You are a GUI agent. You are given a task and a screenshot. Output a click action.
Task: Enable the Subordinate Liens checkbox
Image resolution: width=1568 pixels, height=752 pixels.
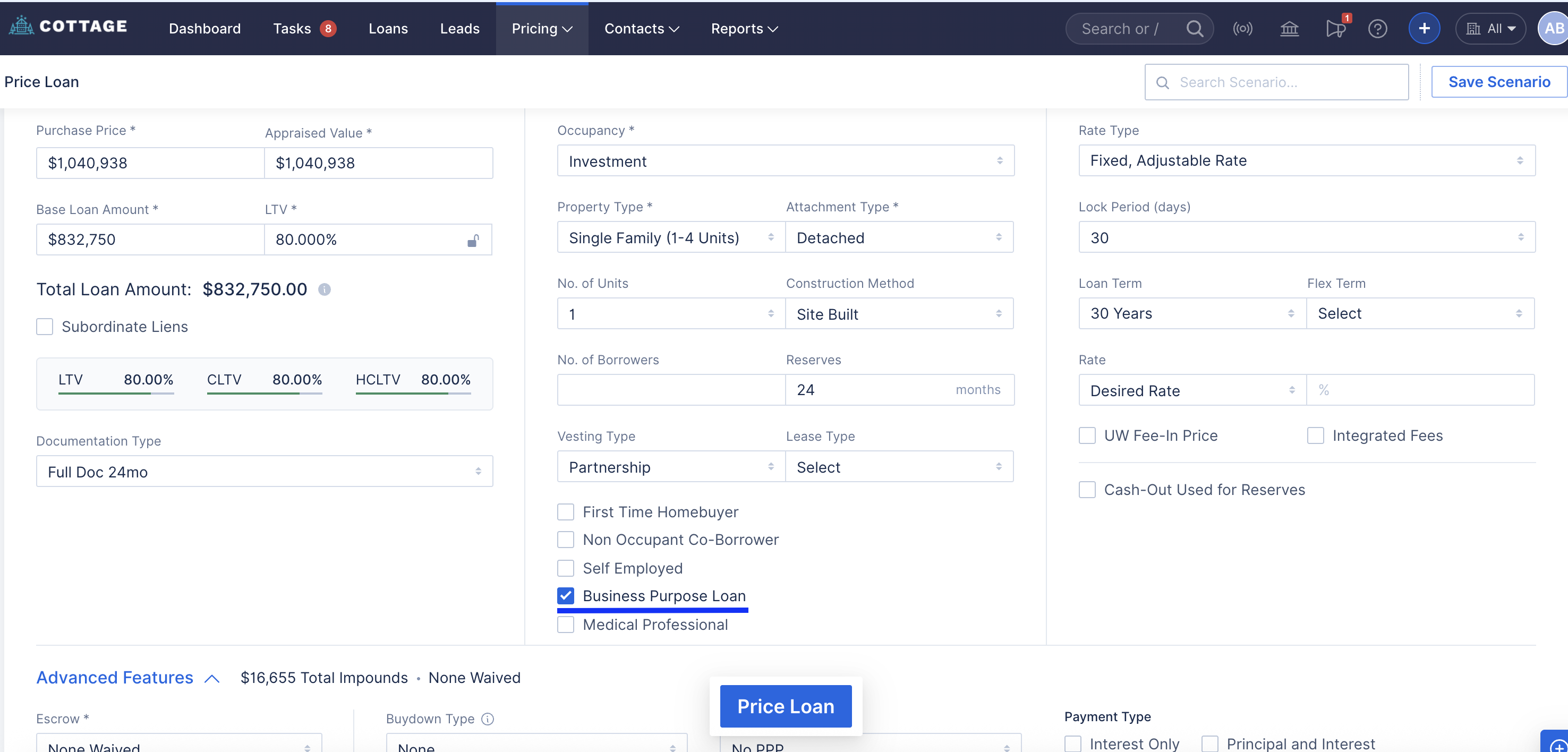pos(45,327)
